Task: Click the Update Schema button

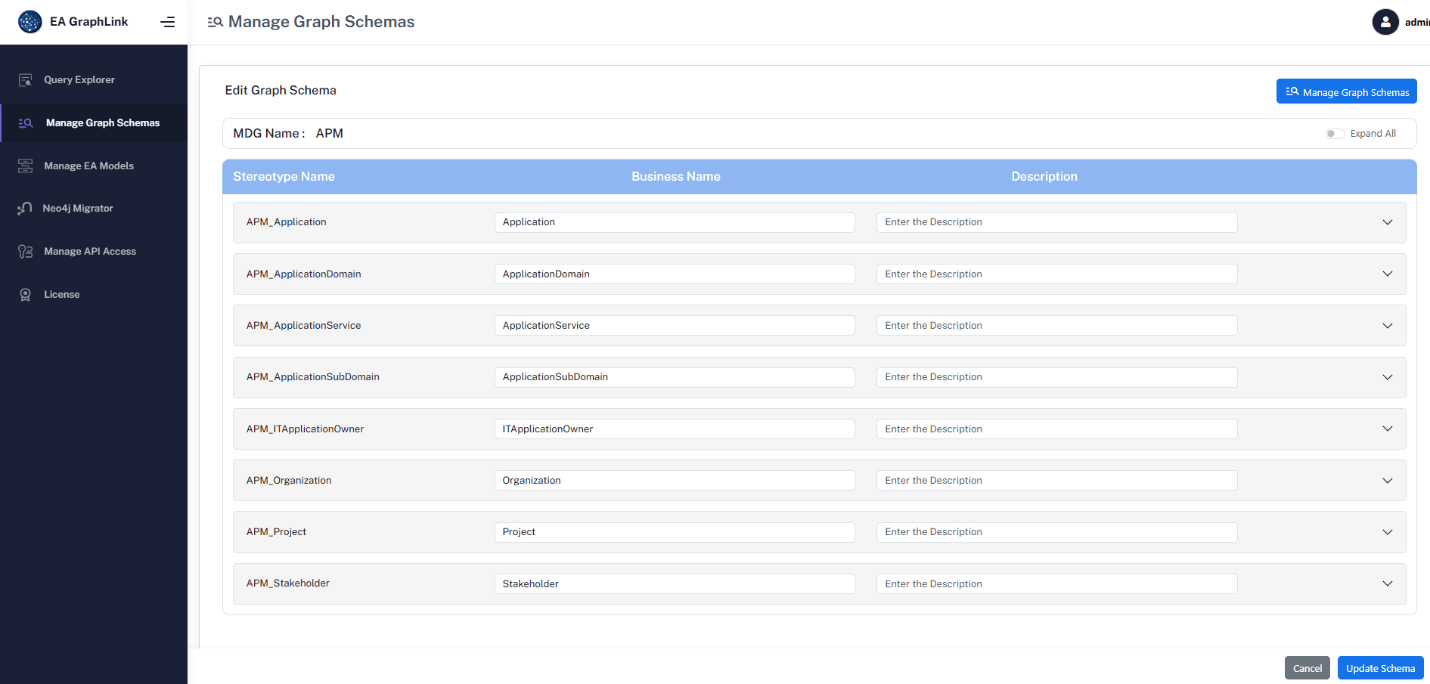Action: [1380, 668]
